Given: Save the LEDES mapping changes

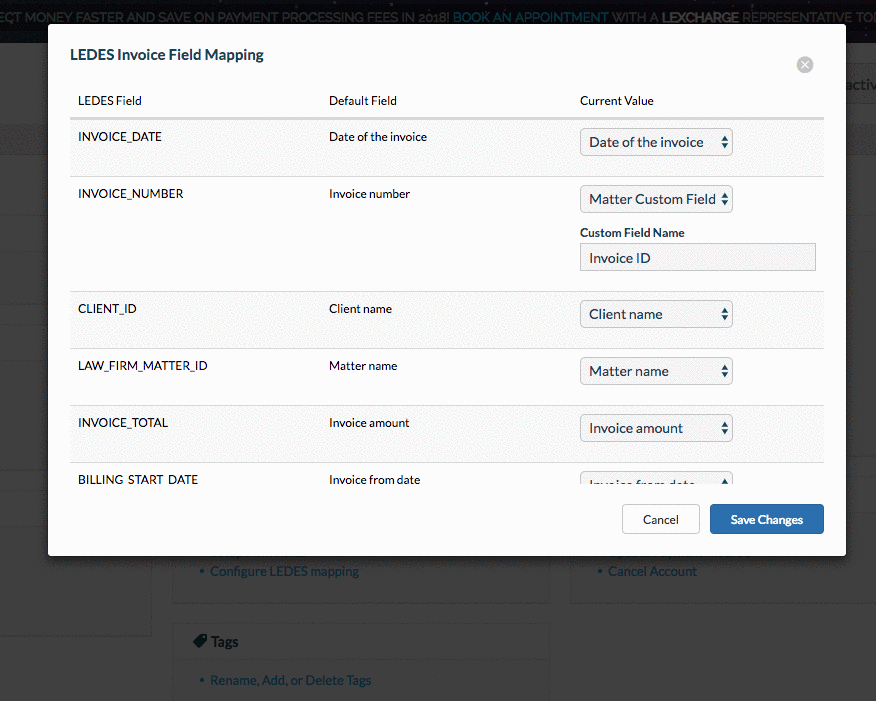Looking at the screenshot, I should coord(766,519).
